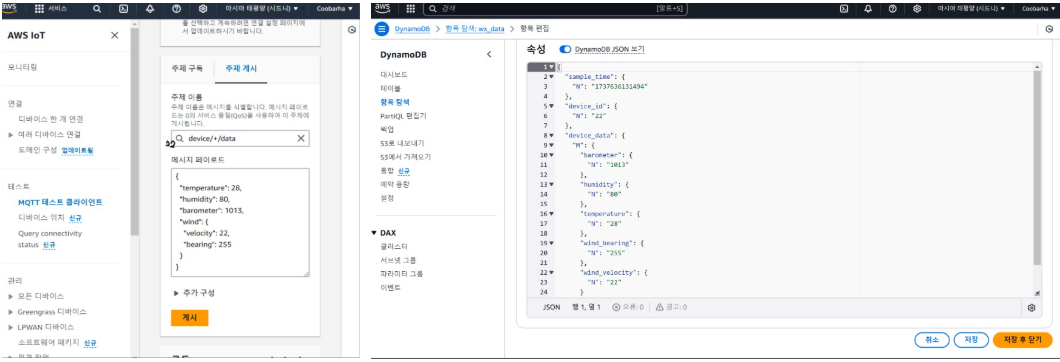The image size is (1060, 362).
Task: Collapse the DynamoDB side navigation chevron
Action: (x=489, y=54)
